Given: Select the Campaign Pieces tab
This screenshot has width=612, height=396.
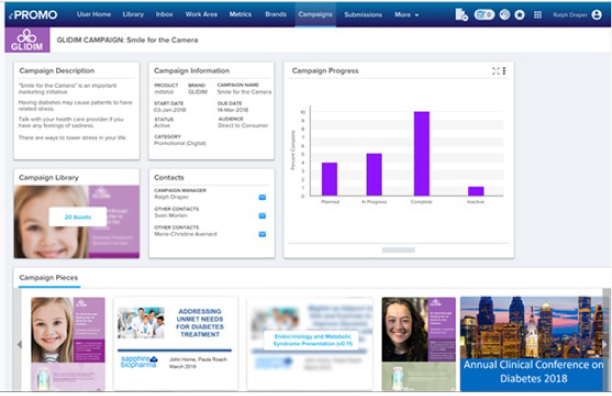Looking at the screenshot, I should [x=49, y=278].
